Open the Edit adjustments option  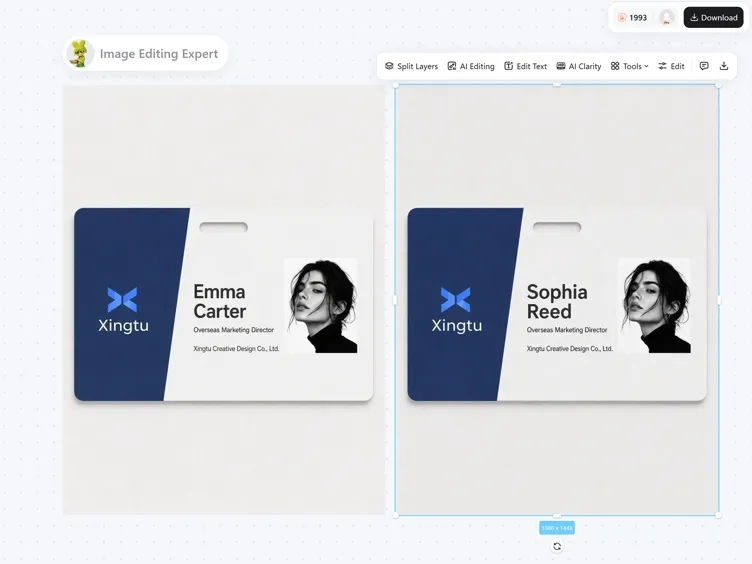(671, 66)
